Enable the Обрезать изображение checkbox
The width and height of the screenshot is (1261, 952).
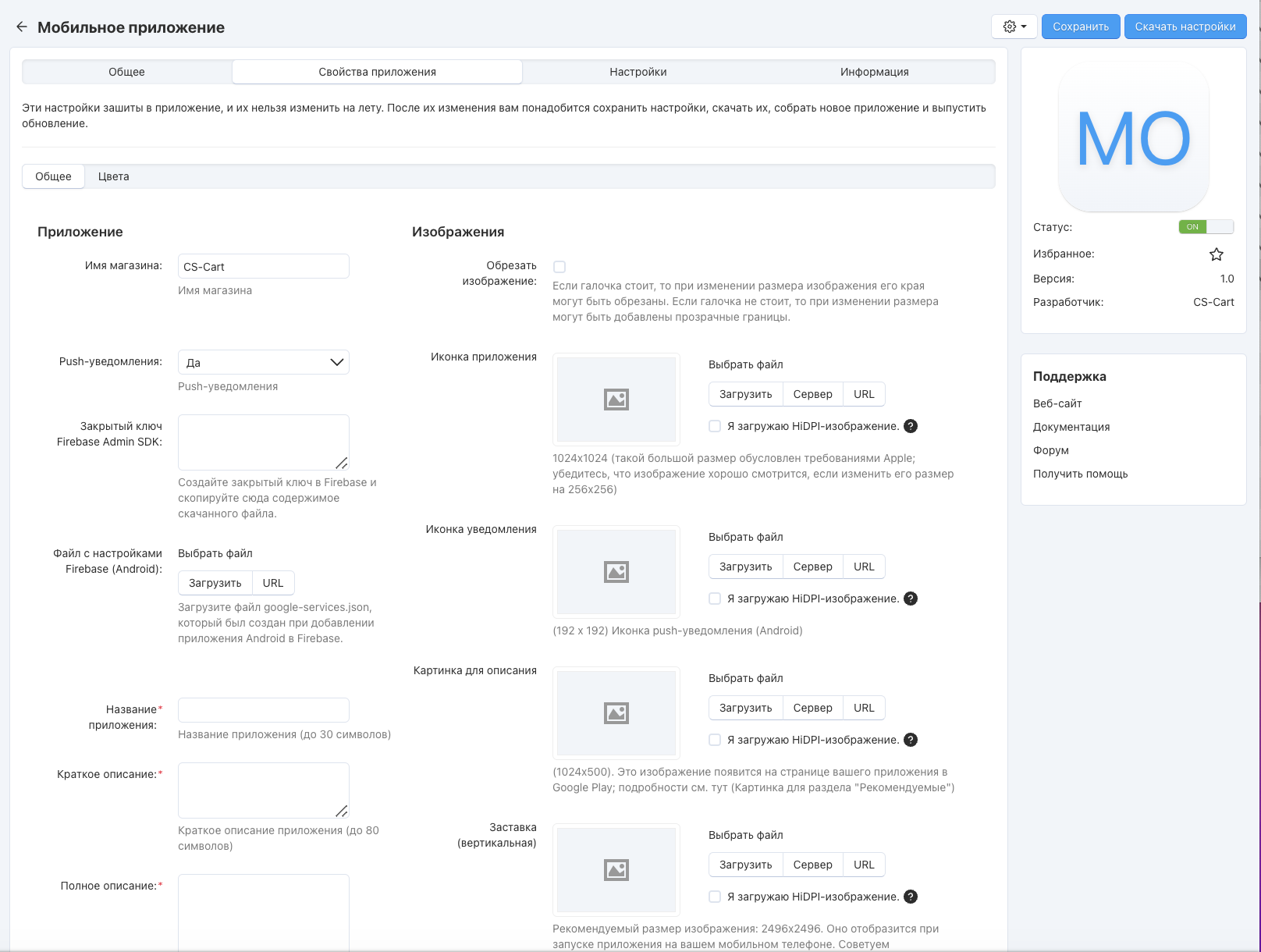[x=559, y=267]
